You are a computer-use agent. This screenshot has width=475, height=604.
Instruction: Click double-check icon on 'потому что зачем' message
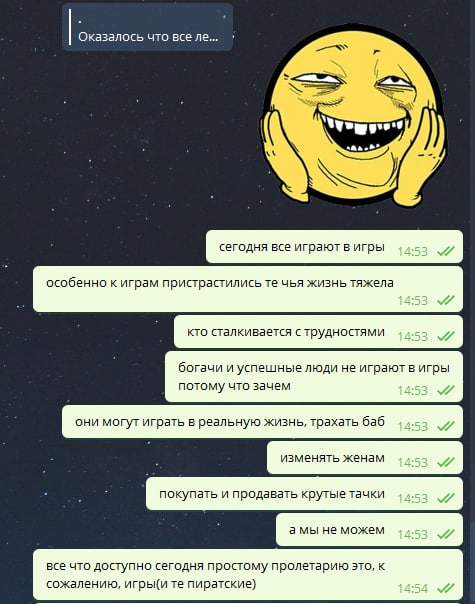coord(446,390)
